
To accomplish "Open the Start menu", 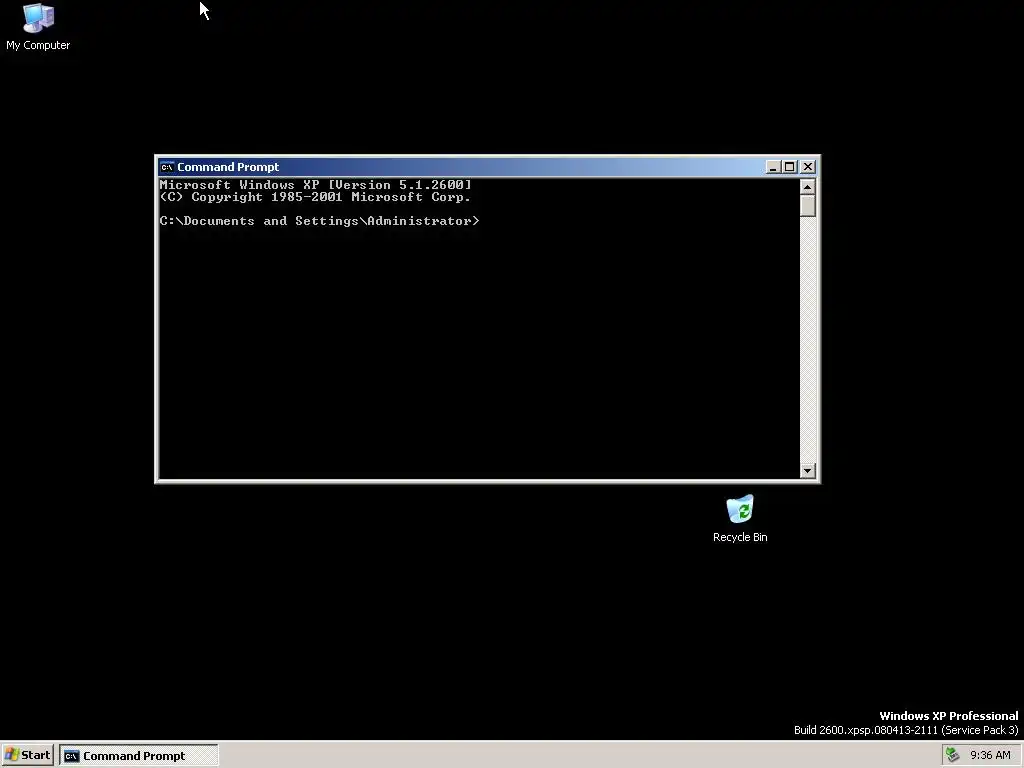I will pyautogui.click(x=27, y=755).
